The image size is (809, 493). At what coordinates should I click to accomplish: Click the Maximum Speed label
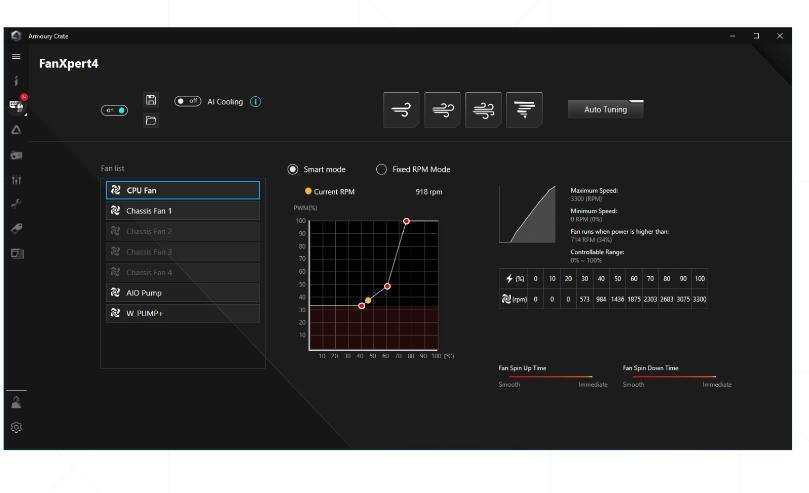point(594,190)
